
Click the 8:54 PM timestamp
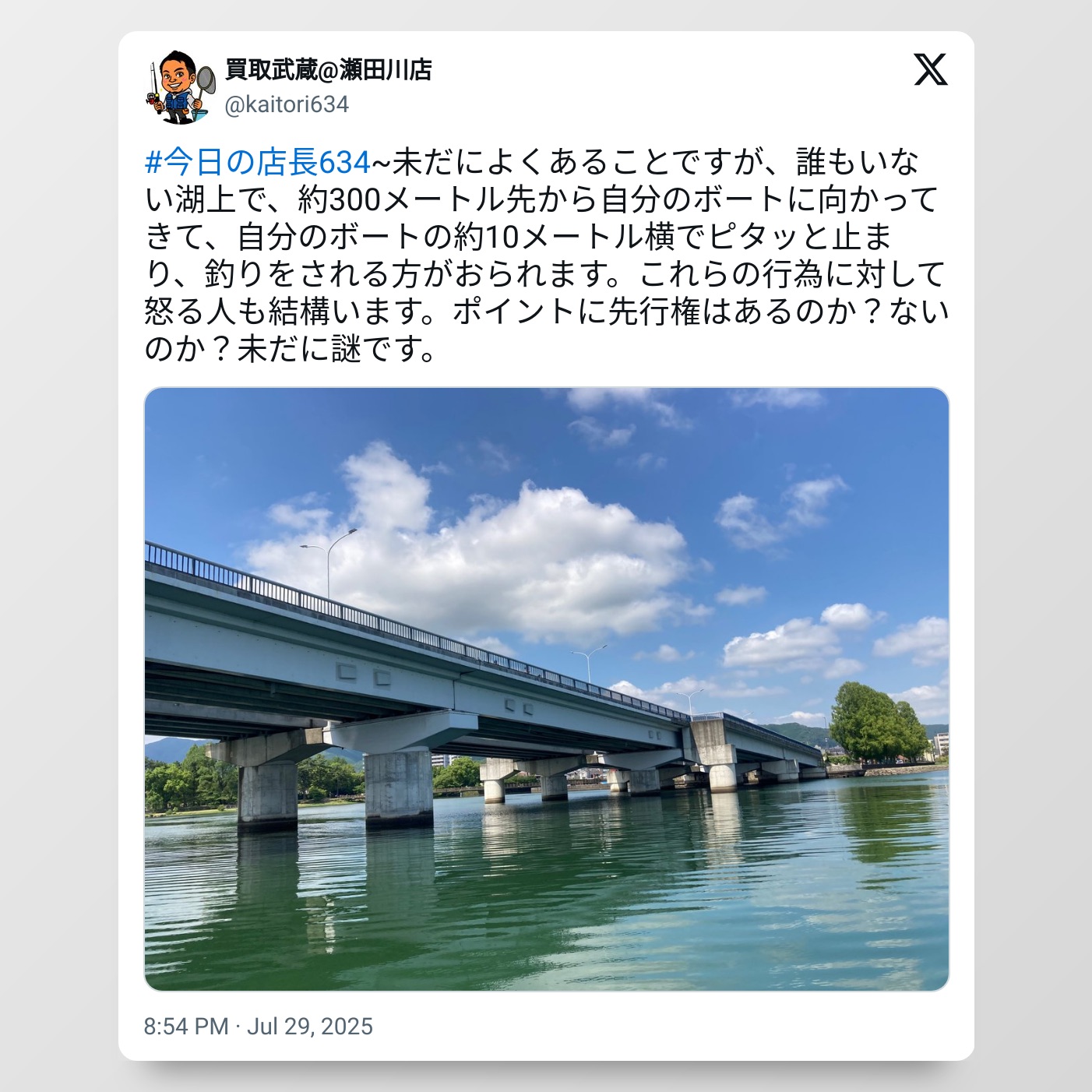click(x=186, y=1027)
